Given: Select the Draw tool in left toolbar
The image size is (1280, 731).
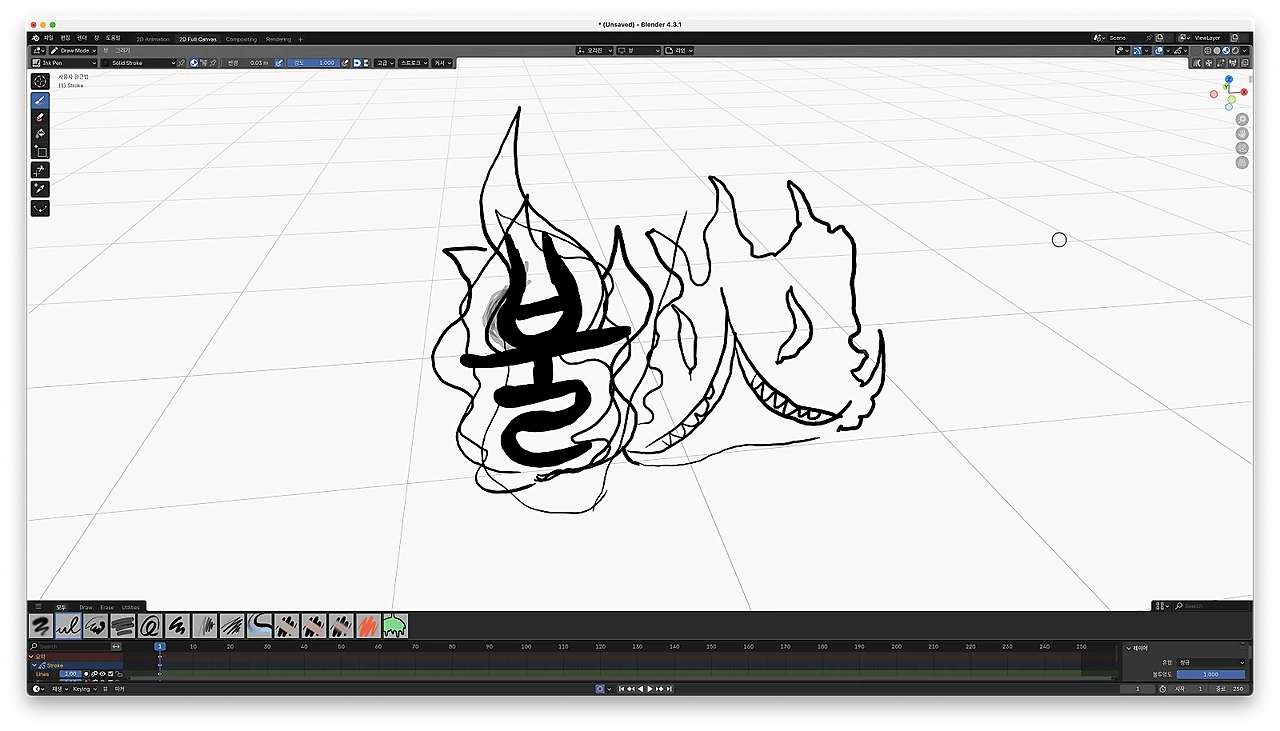Looking at the screenshot, I should [40, 100].
